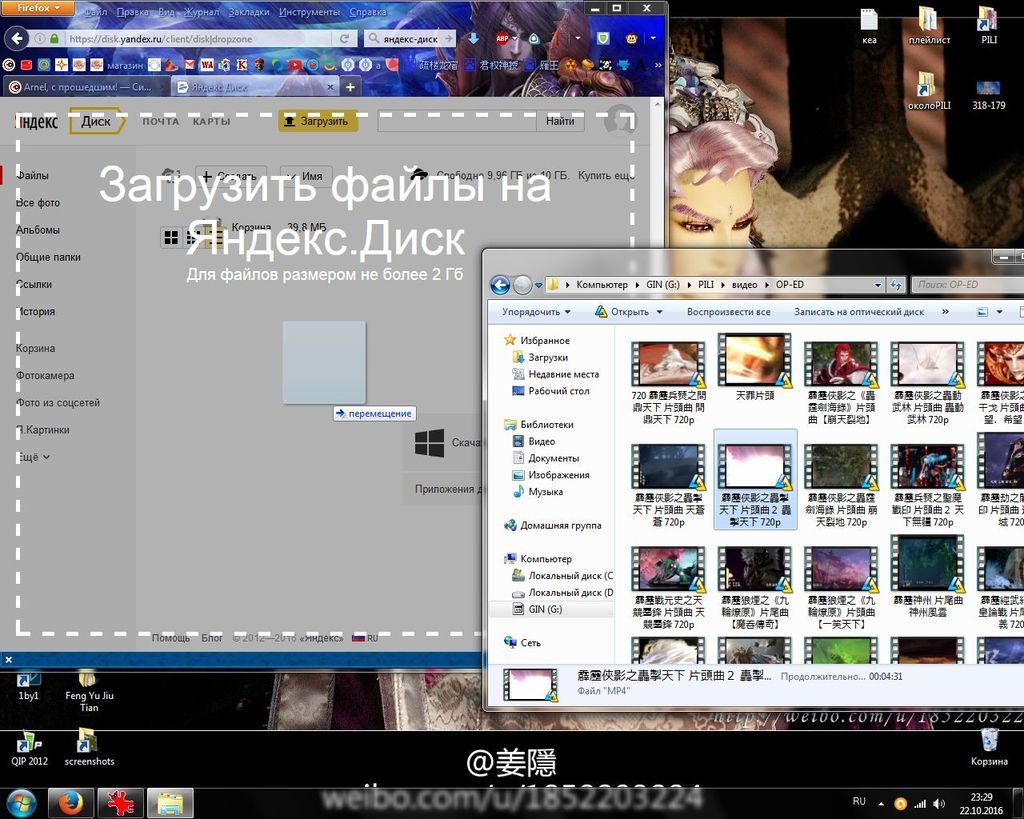Screen dimensions: 1024x819
Task: Open История in Yandex Disk sidebar
Action: [x=35, y=312]
